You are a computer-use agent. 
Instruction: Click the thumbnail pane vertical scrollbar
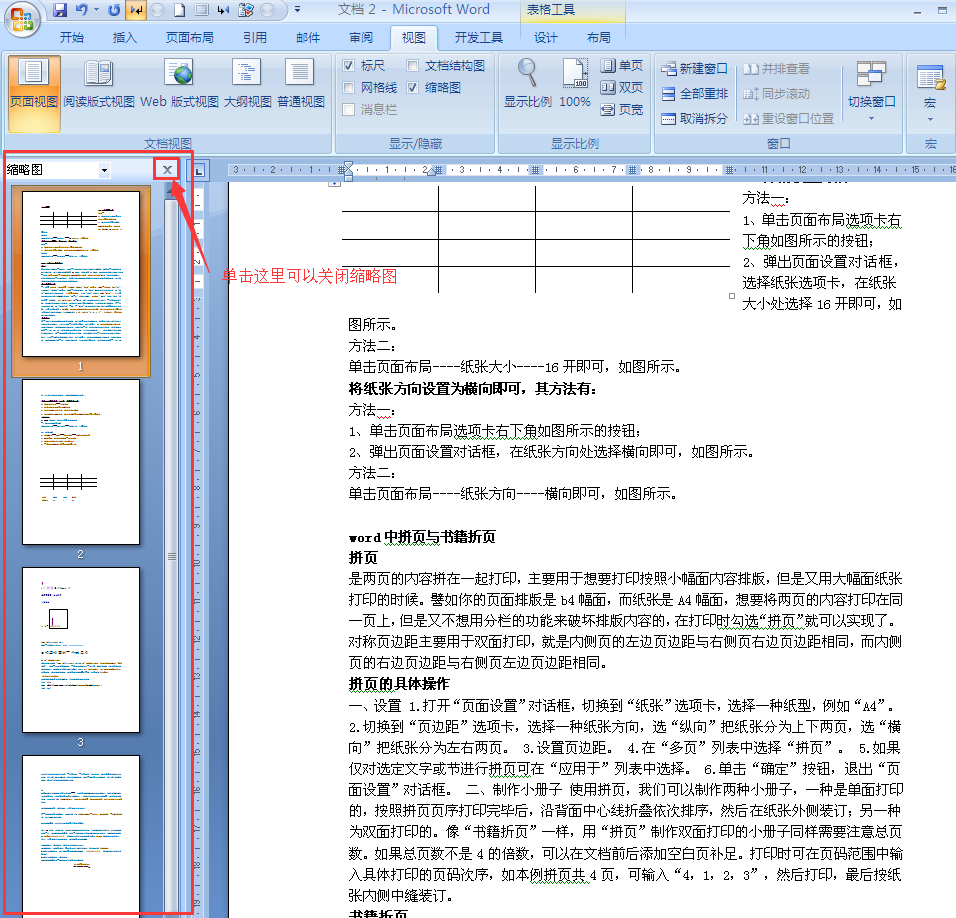pyautogui.click(x=171, y=556)
